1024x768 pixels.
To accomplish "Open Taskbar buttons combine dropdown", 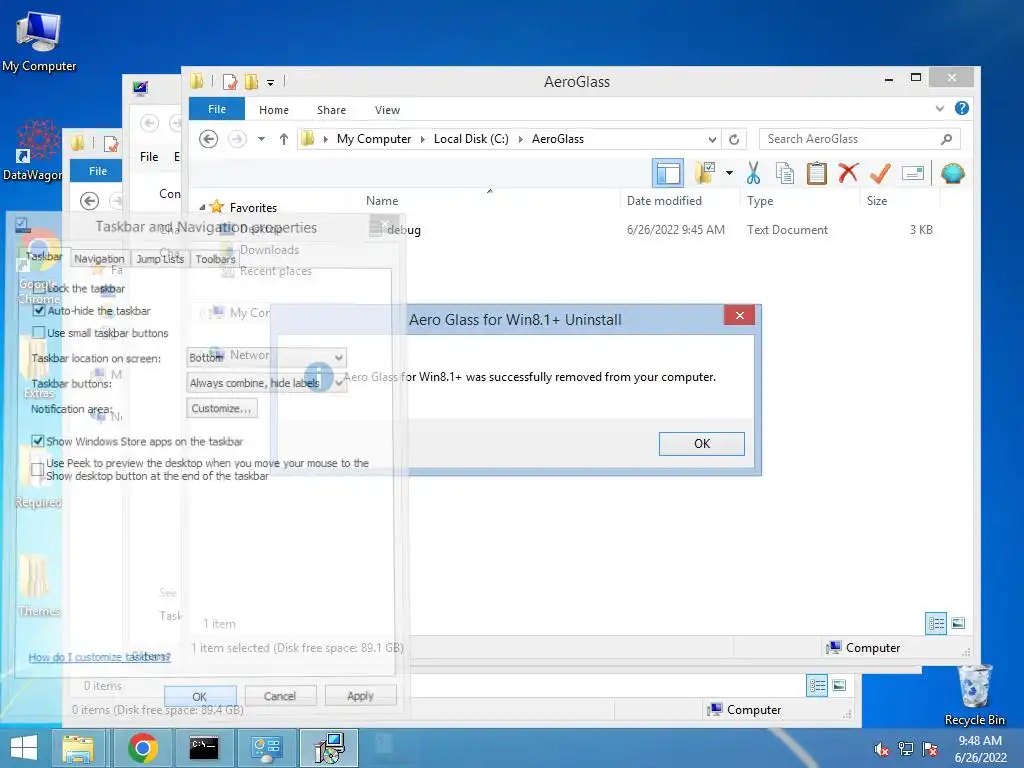I will coord(266,383).
